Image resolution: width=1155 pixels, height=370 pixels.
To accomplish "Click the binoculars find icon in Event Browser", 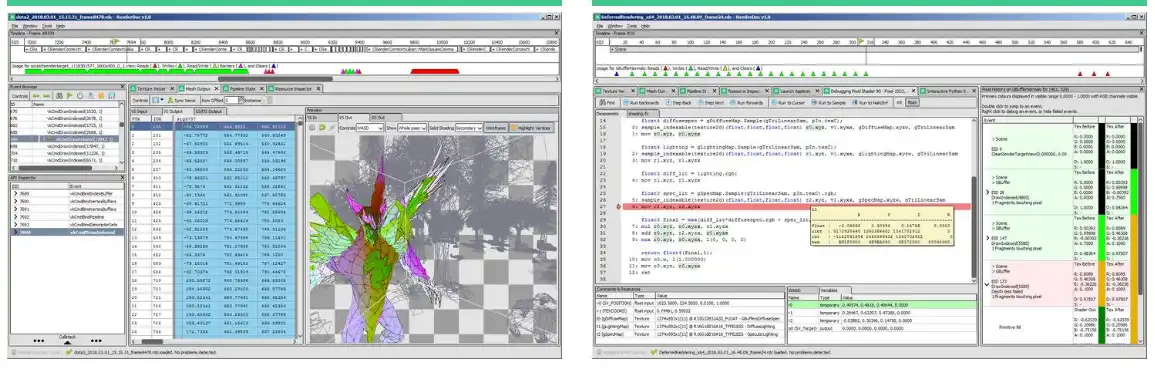I will pos(59,96).
